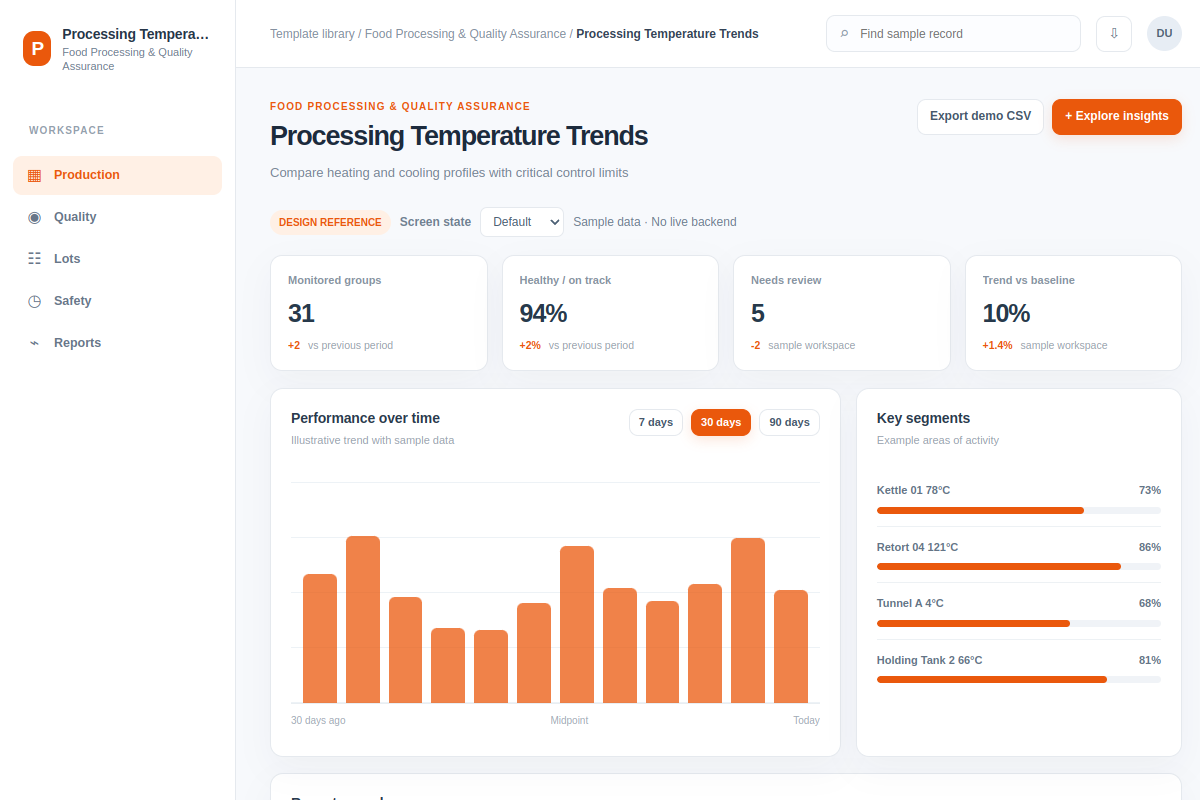Click the search magnifier icon
Viewport: 1200px width, 800px height.
(844, 34)
